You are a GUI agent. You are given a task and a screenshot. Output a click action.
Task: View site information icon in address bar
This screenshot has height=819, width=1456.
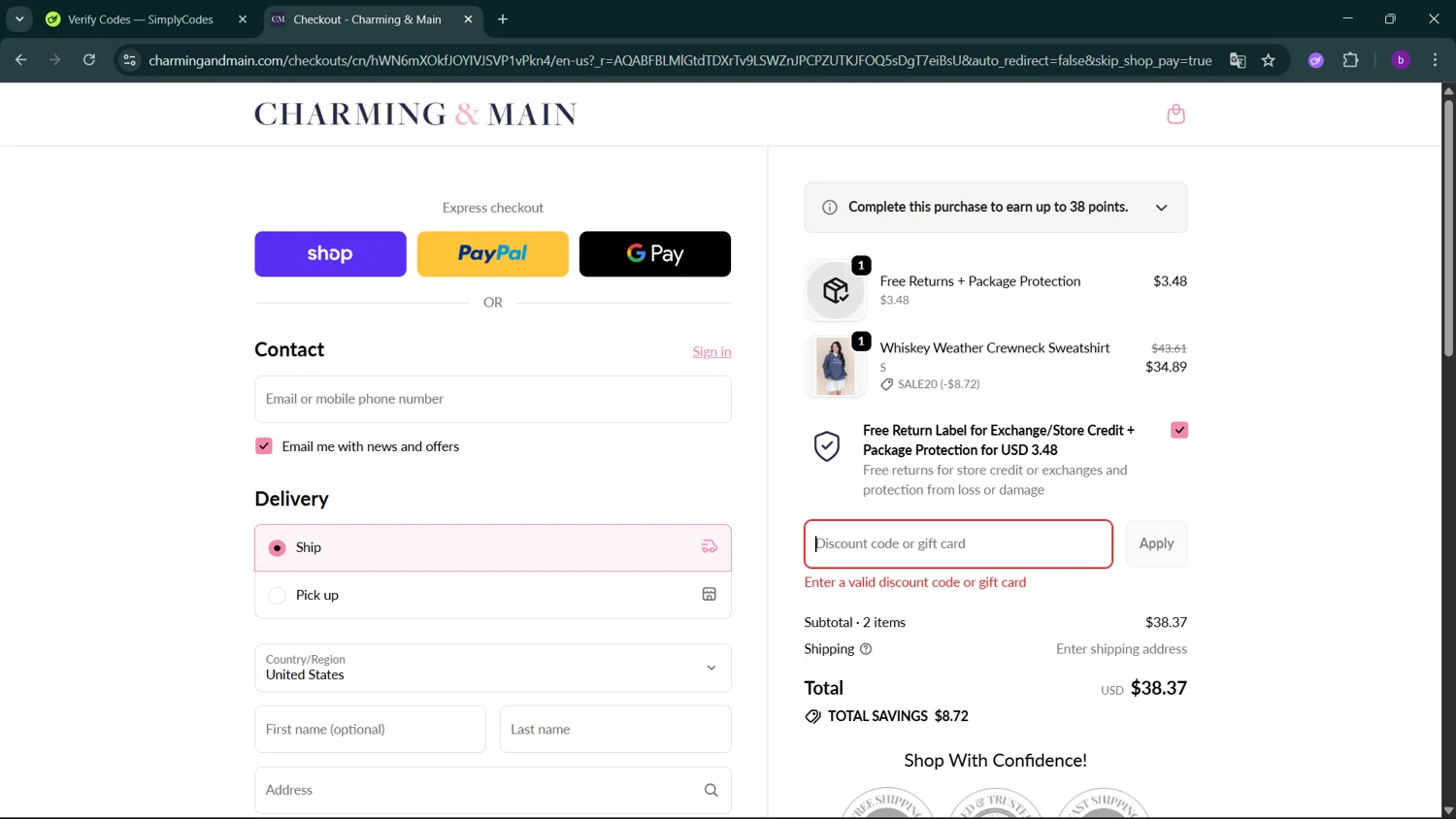pyautogui.click(x=129, y=60)
